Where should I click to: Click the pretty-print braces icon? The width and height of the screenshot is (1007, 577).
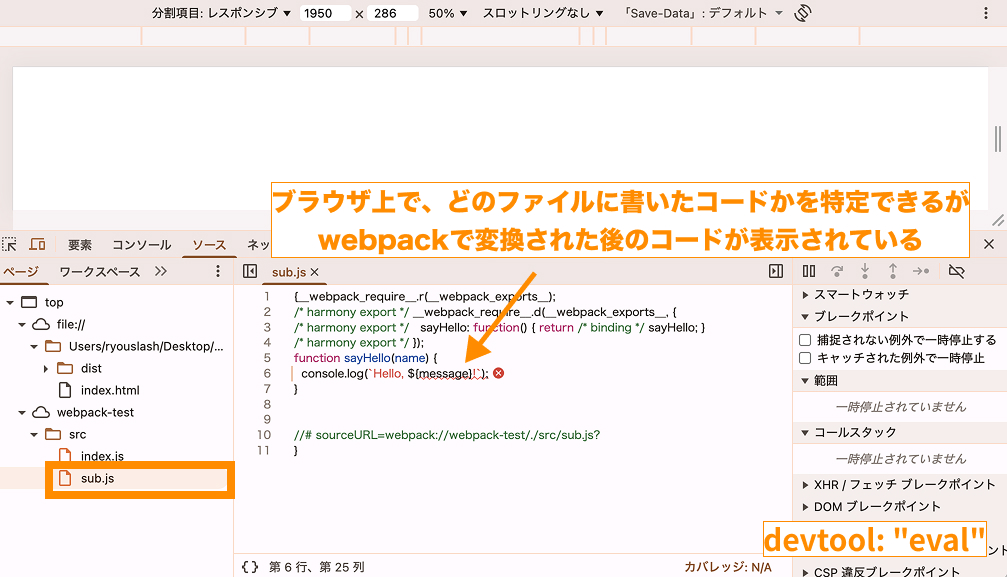click(x=248, y=565)
